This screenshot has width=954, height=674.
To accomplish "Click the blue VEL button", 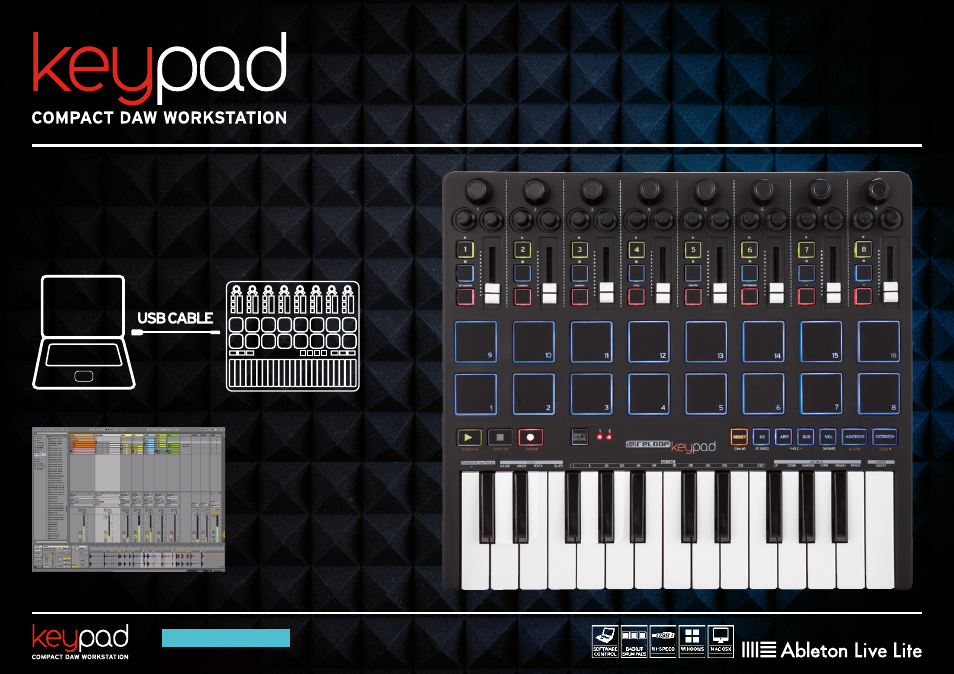I will 828,437.
